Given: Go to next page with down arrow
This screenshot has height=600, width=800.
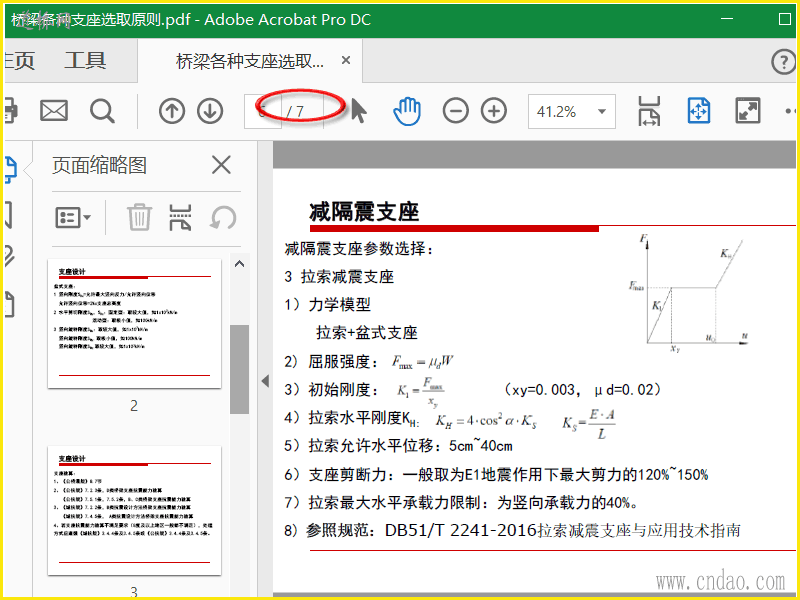Looking at the screenshot, I should coord(210,111).
